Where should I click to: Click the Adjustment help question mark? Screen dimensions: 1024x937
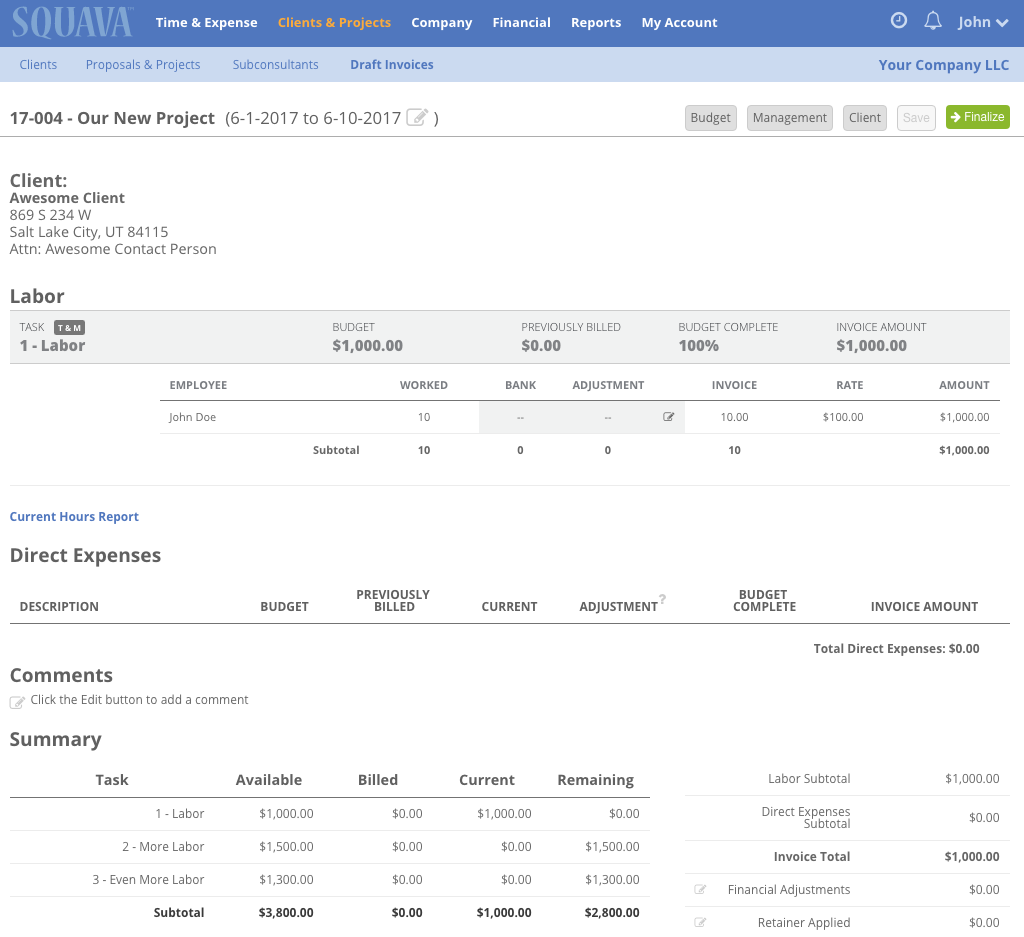(662, 599)
